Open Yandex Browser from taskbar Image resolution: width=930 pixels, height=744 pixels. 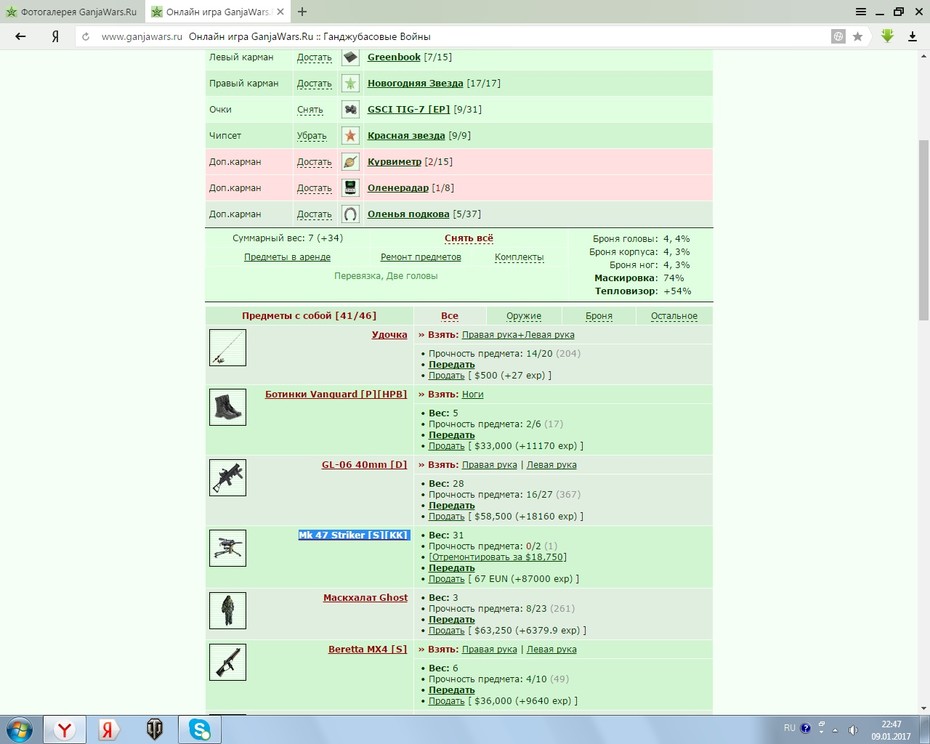point(65,729)
